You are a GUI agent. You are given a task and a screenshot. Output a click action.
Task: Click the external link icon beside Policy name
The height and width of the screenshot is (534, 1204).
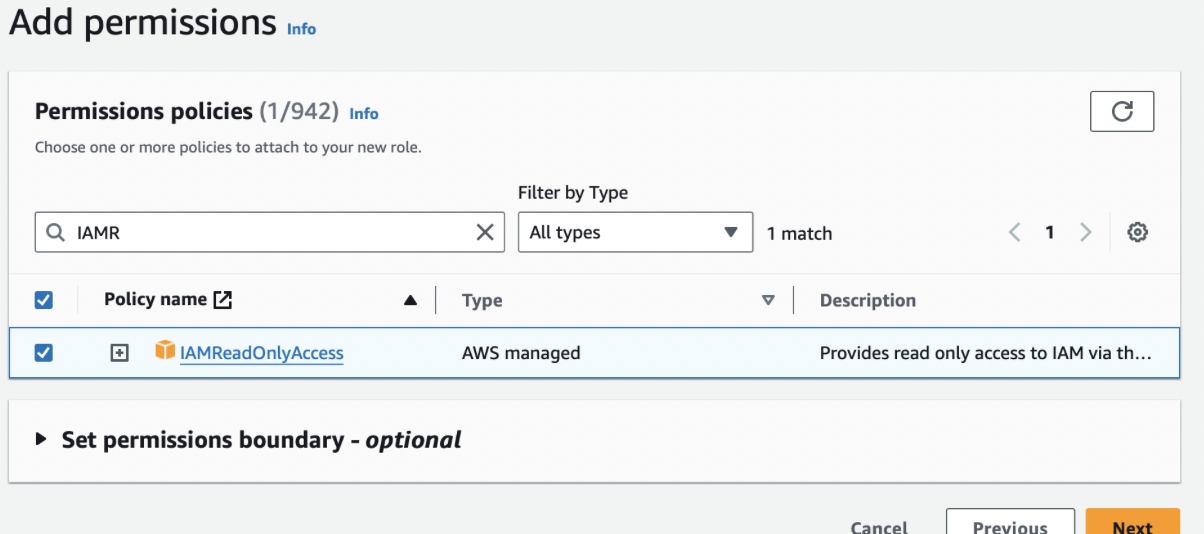(223, 299)
